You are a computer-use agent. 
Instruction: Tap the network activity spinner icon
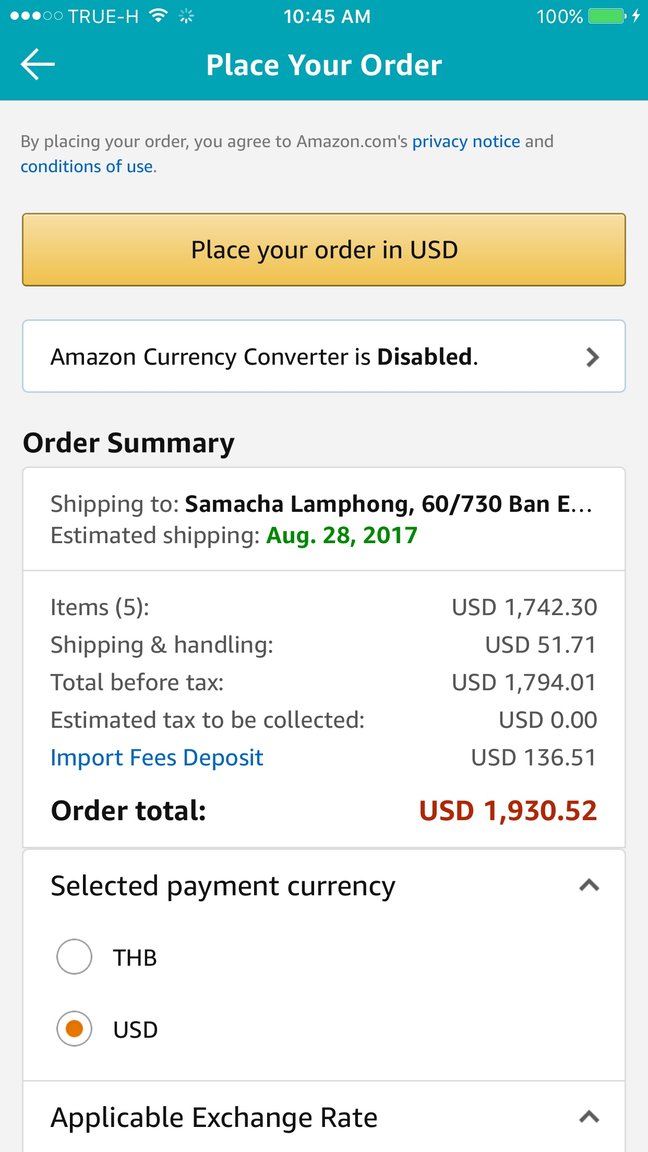185,16
